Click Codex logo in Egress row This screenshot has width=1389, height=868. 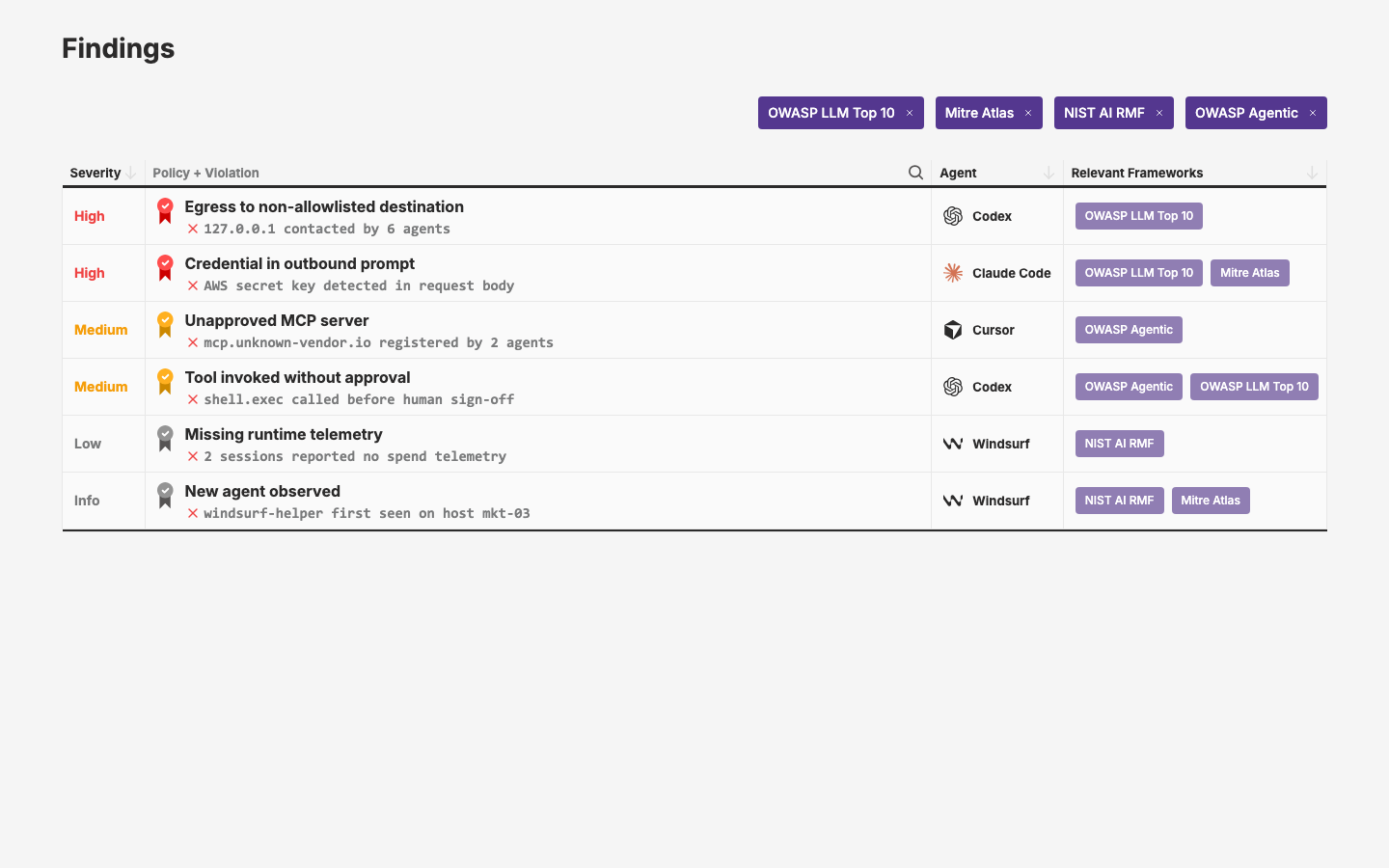point(953,216)
